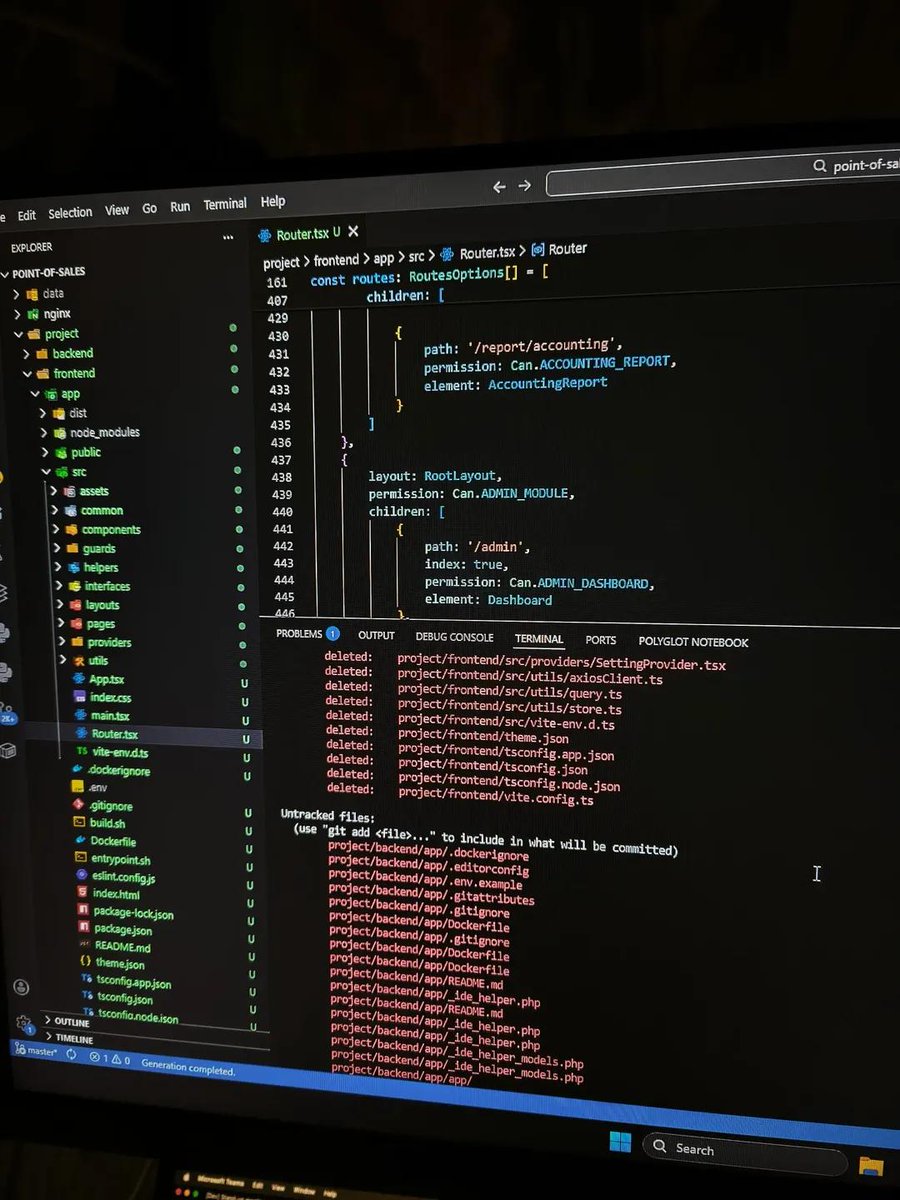This screenshot has height=1200, width=900.
Task: Close the Router.tsx editor tab
Action: click(353, 233)
